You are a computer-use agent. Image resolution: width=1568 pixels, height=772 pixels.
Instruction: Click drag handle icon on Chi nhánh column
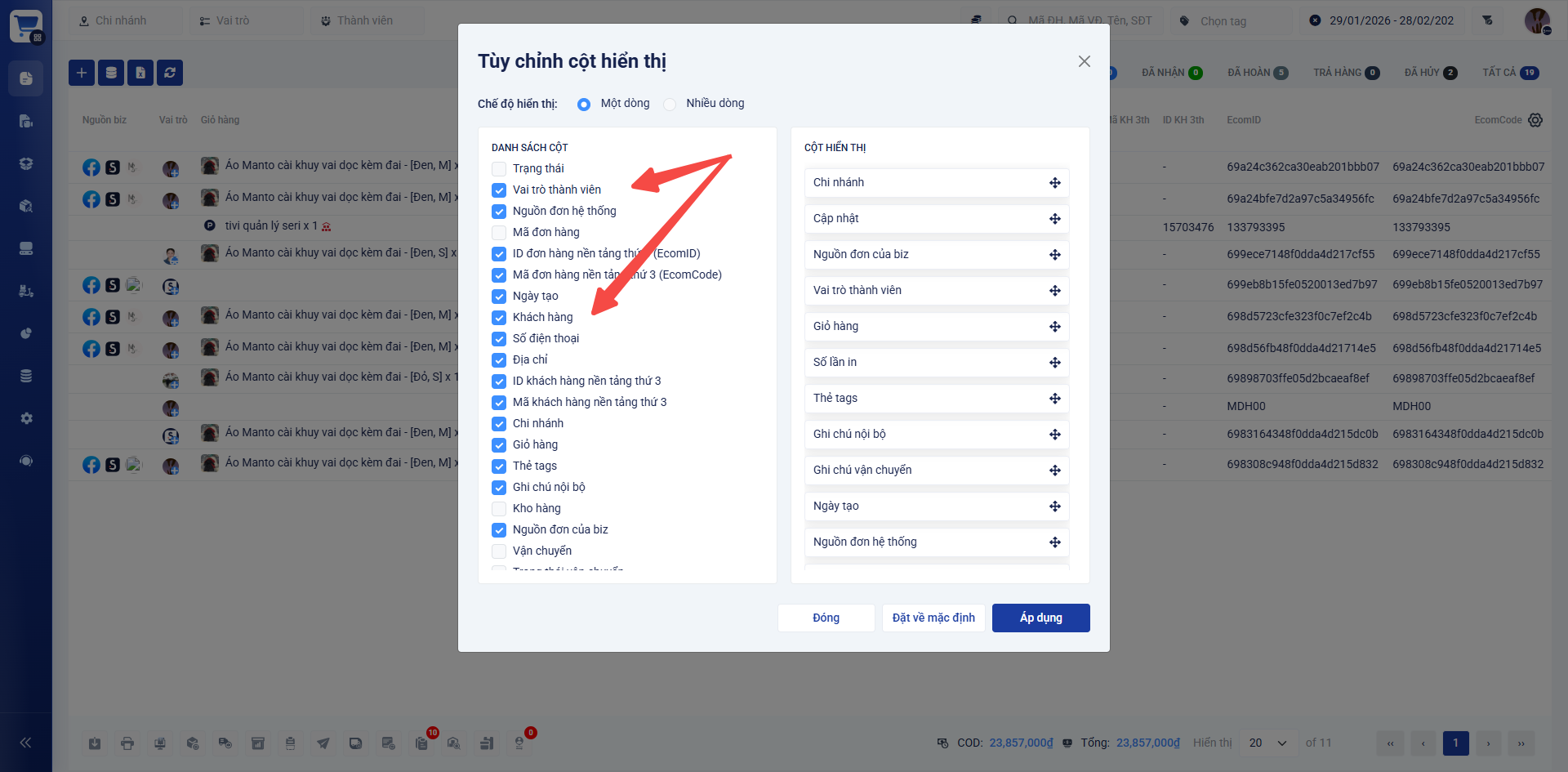[x=1054, y=183]
